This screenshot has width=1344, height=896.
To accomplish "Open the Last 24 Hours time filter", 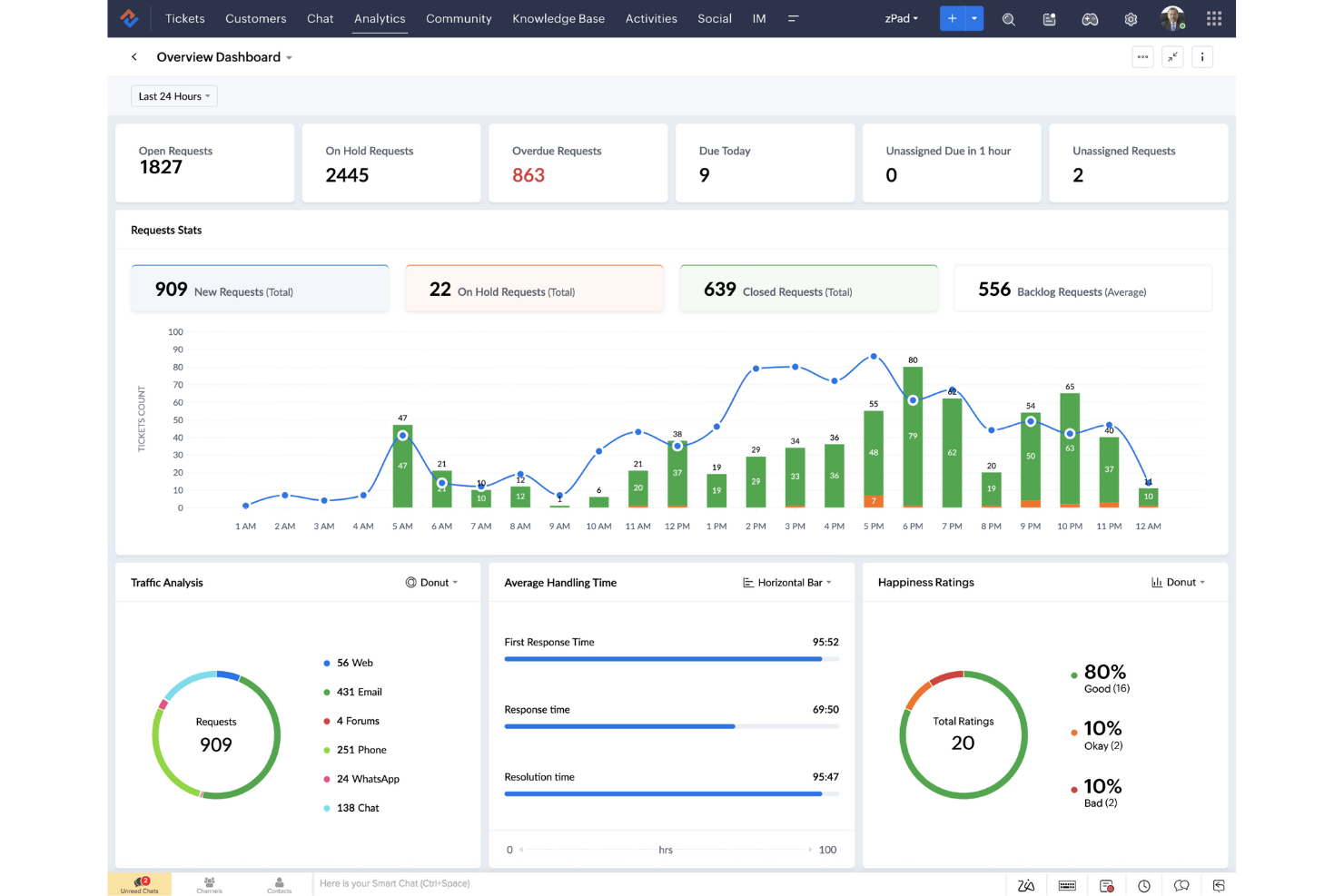I will pyautogui.click(x=174, y=96).
